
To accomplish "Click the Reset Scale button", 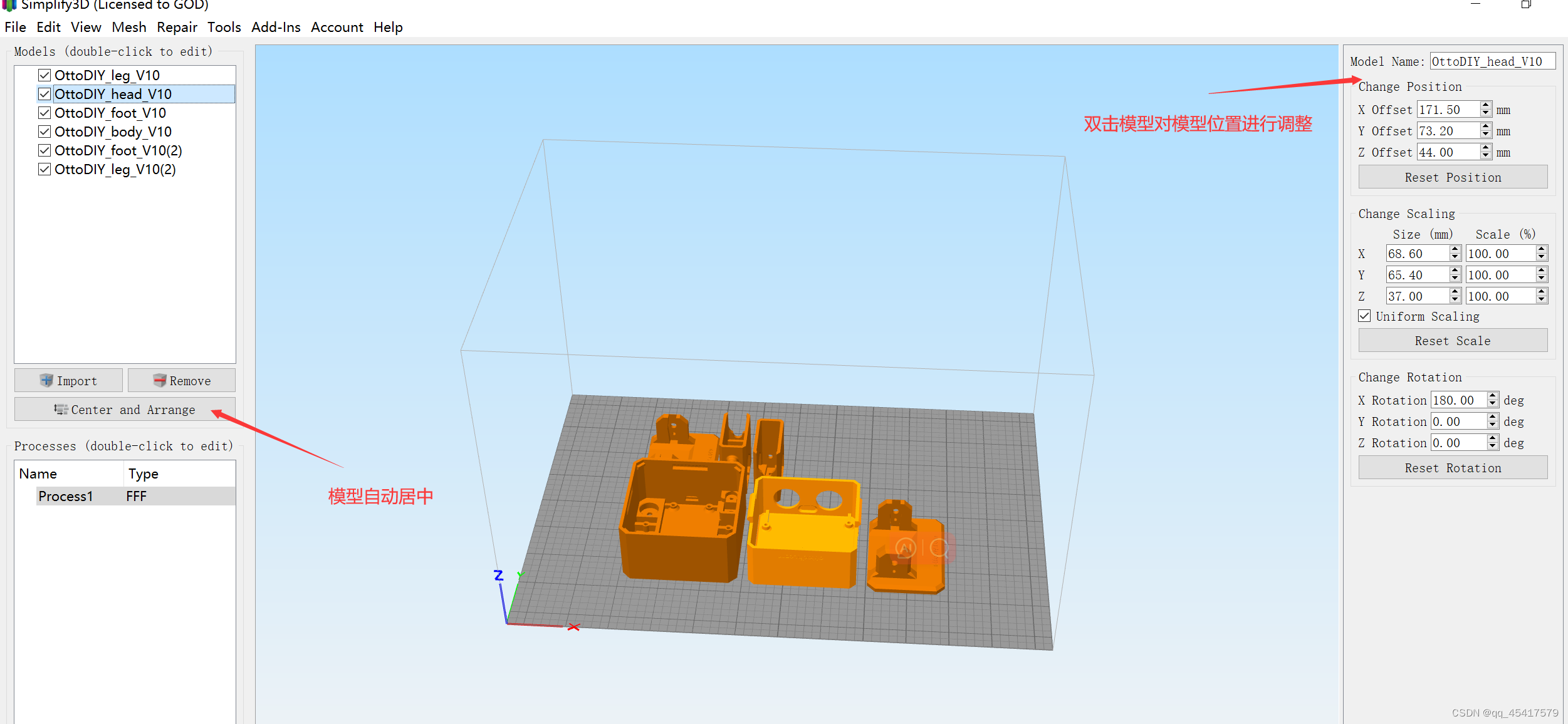I will click(x=1453, y=340).
